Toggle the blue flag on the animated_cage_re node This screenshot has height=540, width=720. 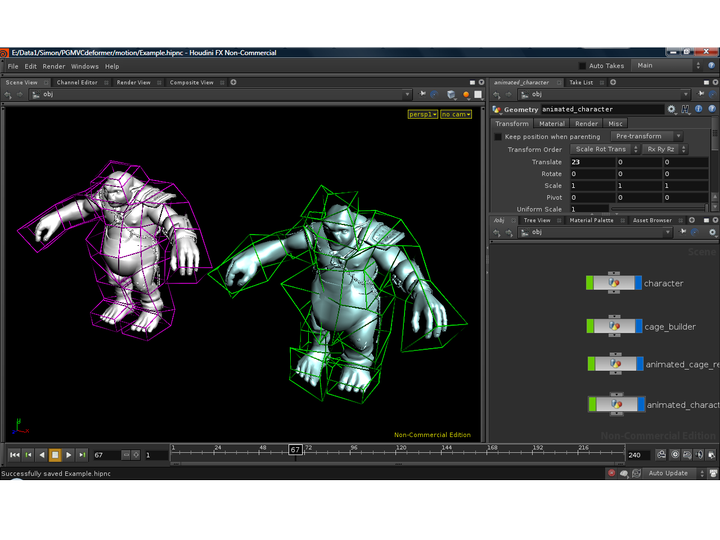tap(640, 364)
